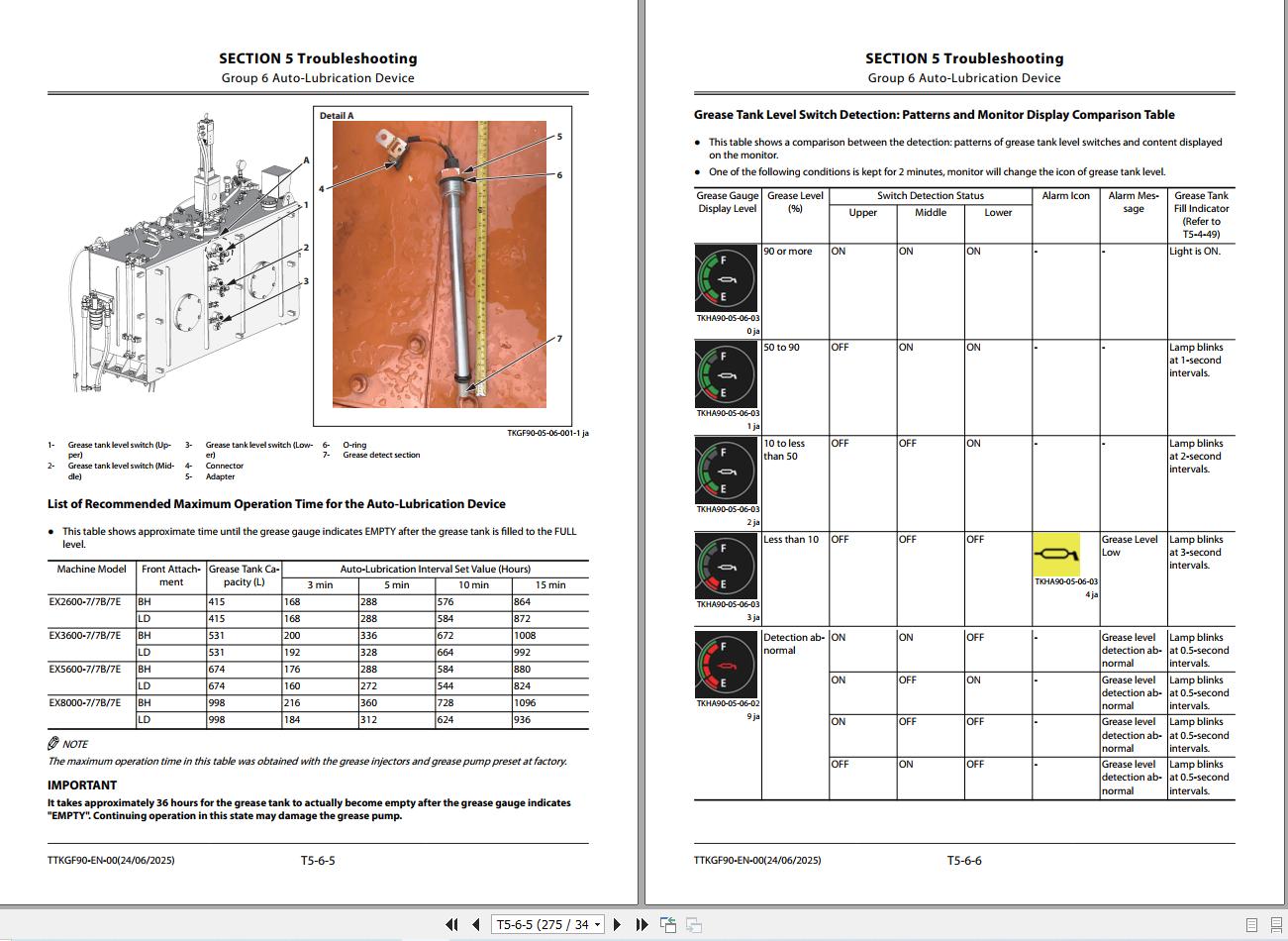The width and height of the screenshot is (1288, 941).
Task: Click 'Lamp blinks at 2-second intervals' cell
Action: tap(1196, 457)
